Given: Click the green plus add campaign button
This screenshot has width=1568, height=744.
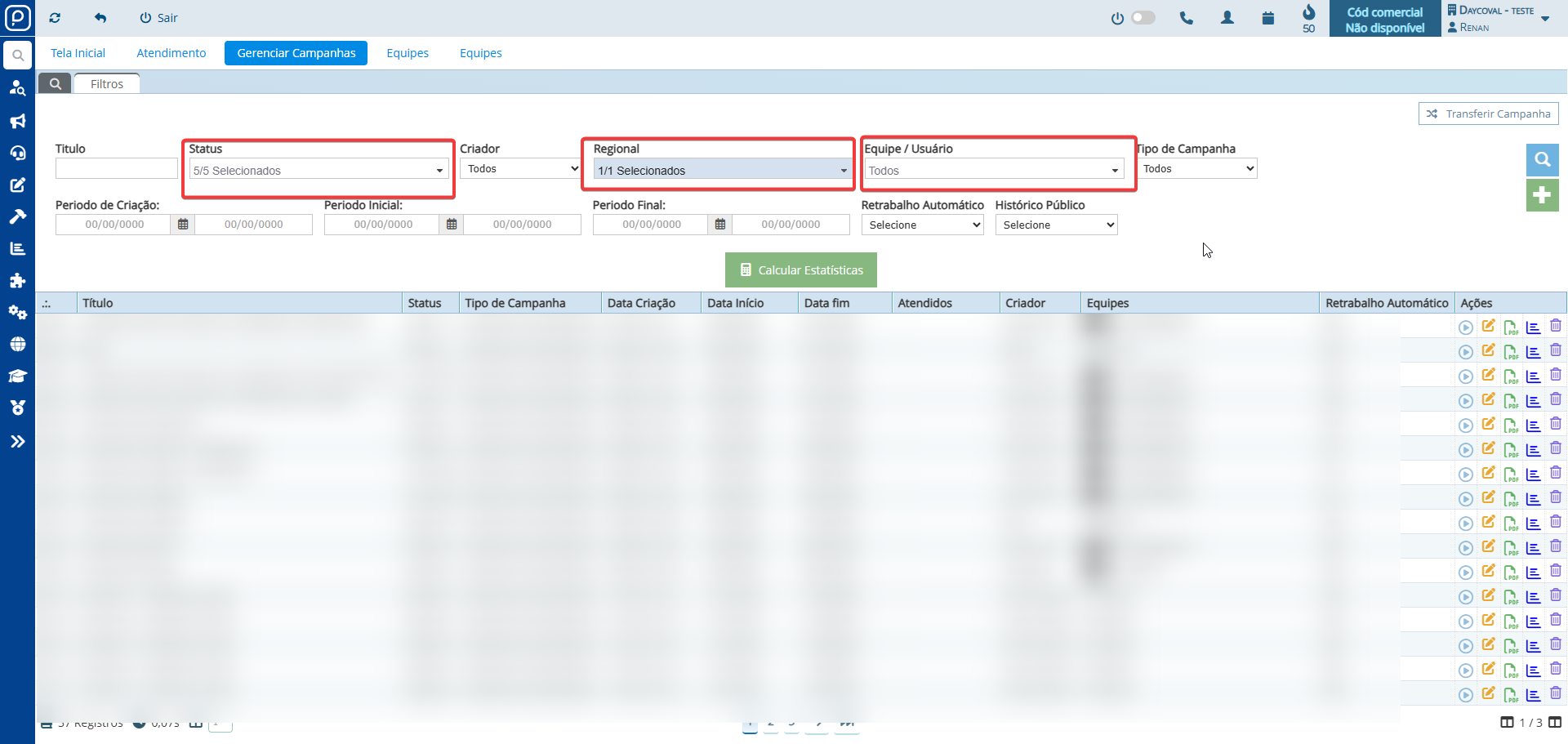Looking at the screenshot, I should [x=1542, y=195].
